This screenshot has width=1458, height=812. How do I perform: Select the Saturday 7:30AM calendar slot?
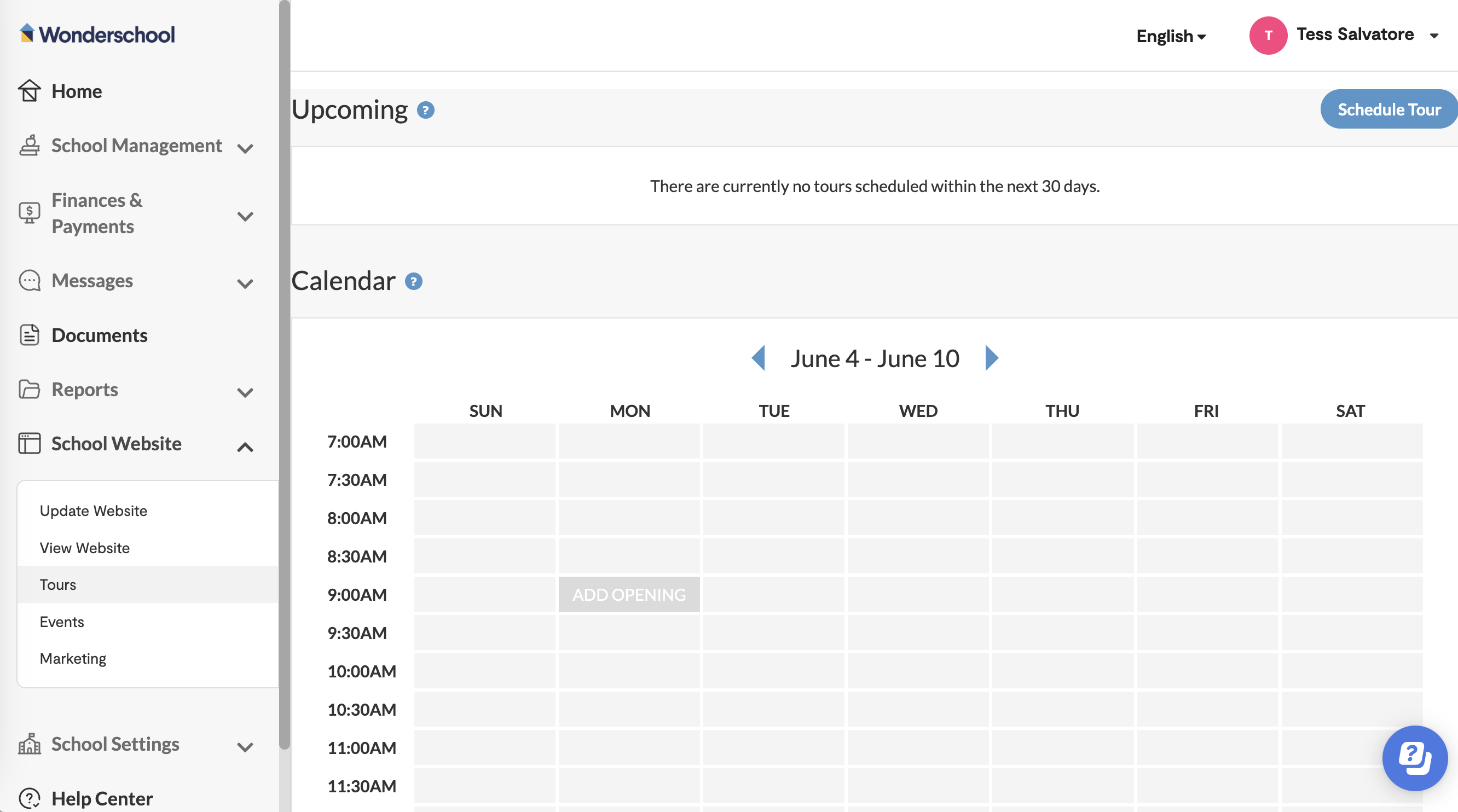(1352, 479)
